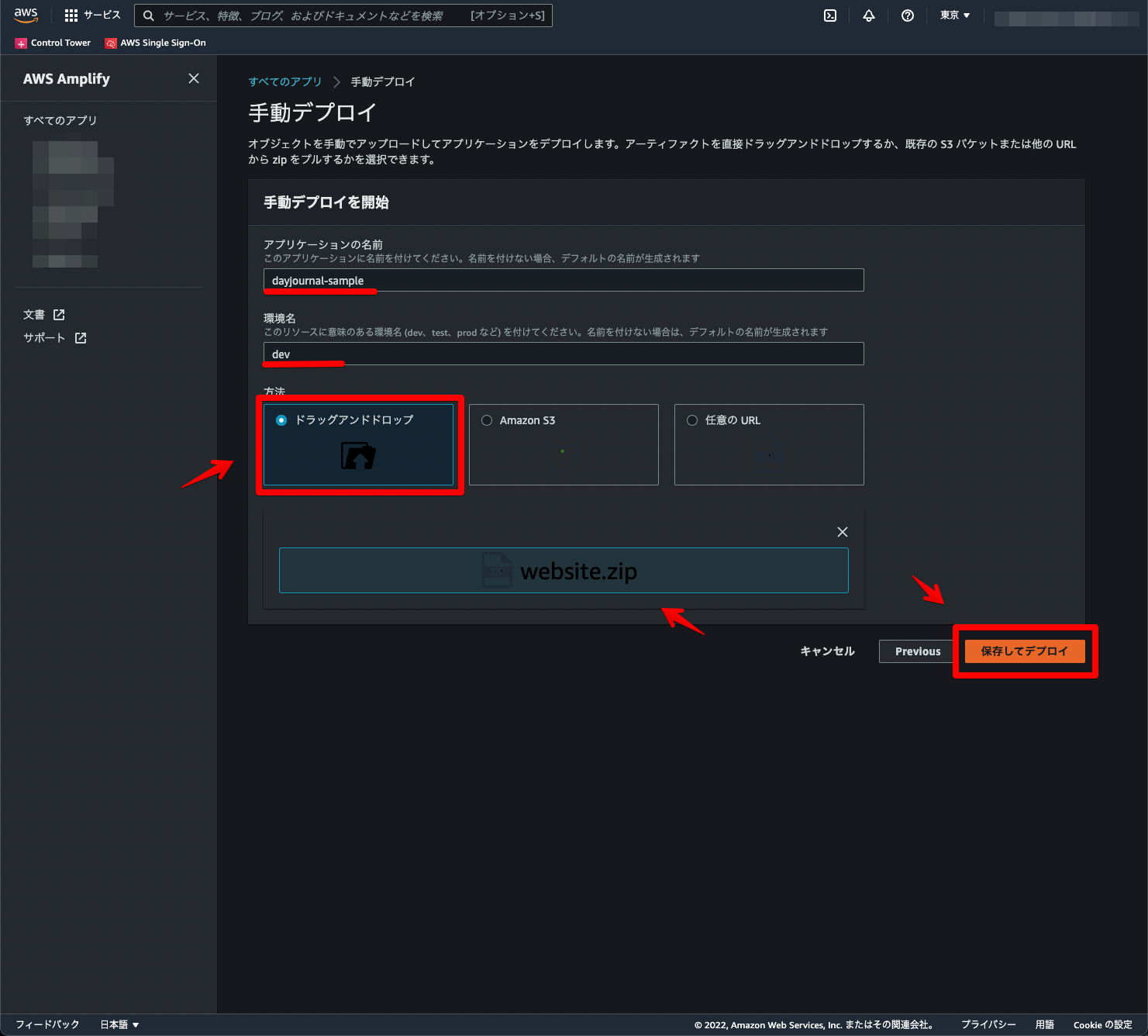Open the help question-mark icon
This screenshot has width=1148, height=1036.
(x=907, y=16)
